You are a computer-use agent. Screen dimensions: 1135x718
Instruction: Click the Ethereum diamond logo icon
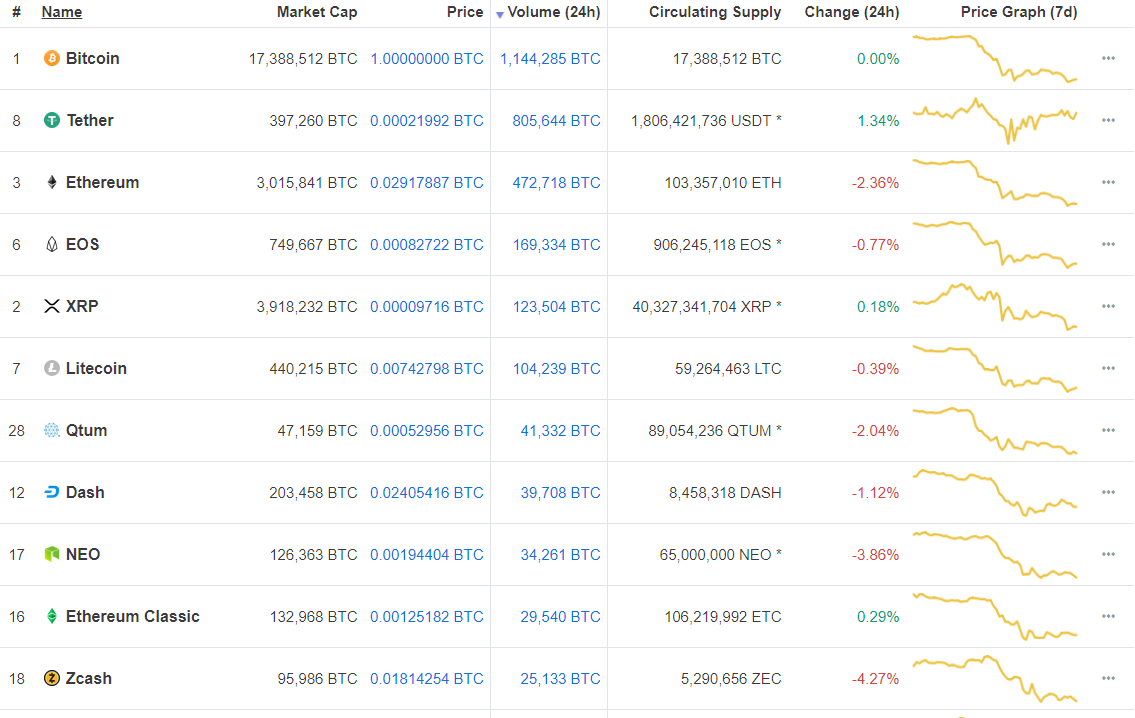coord(52,183)
